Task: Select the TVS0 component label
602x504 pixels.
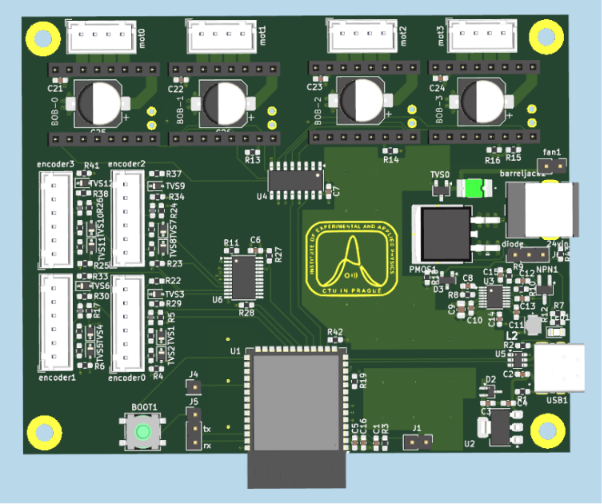Action: 440,175
